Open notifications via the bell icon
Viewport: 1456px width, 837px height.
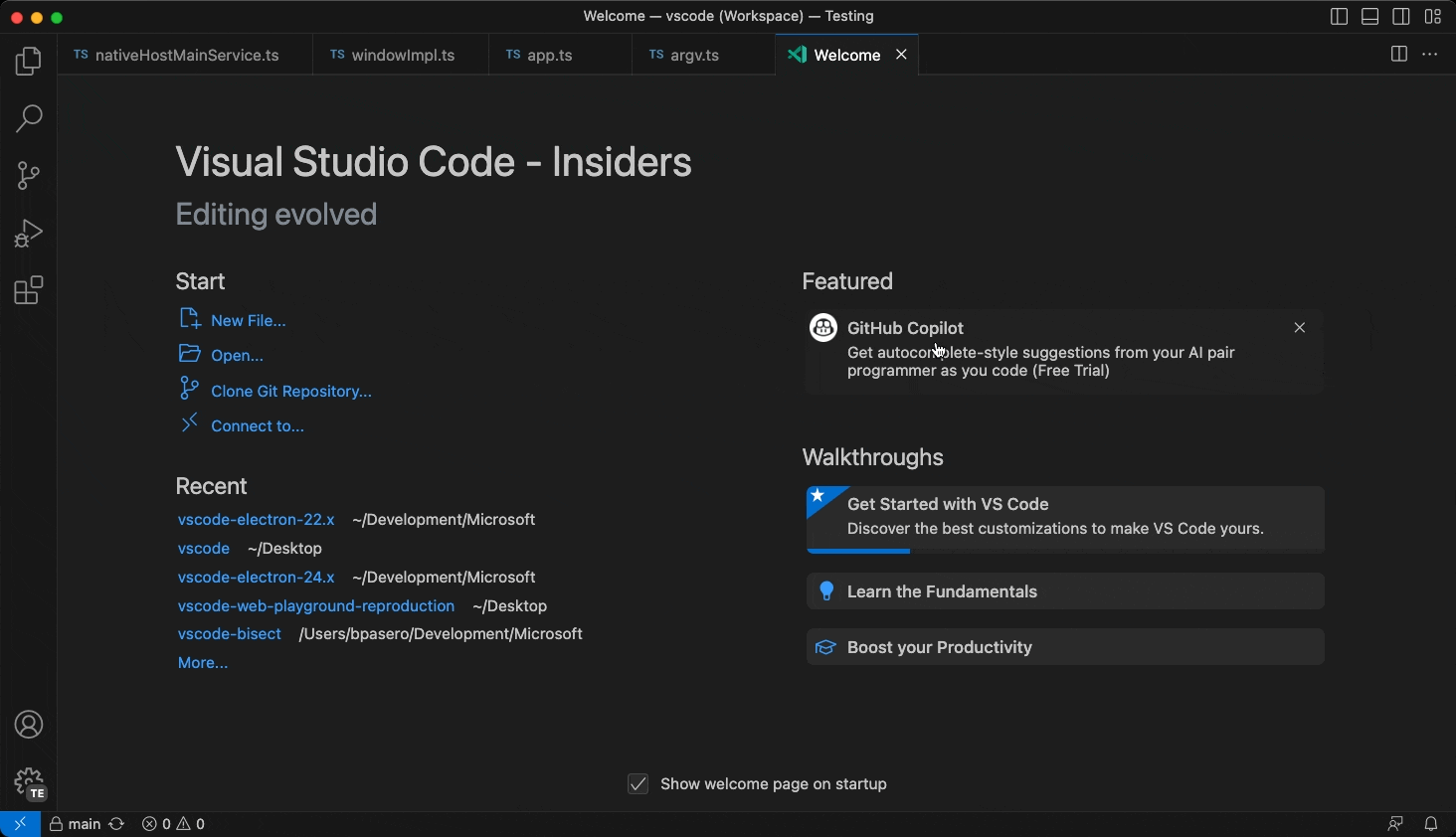click(1431, 824)
